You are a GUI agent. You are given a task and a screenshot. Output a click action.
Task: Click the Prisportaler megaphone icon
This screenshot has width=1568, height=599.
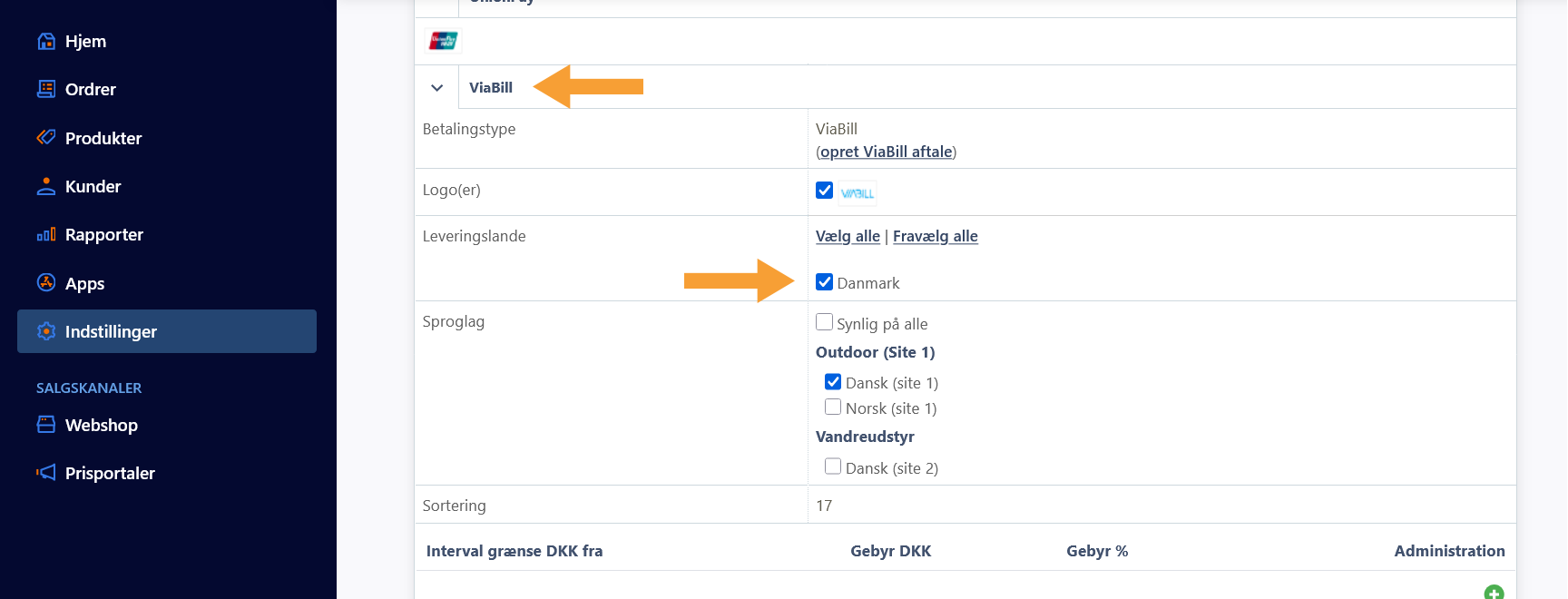click(45, 472)
